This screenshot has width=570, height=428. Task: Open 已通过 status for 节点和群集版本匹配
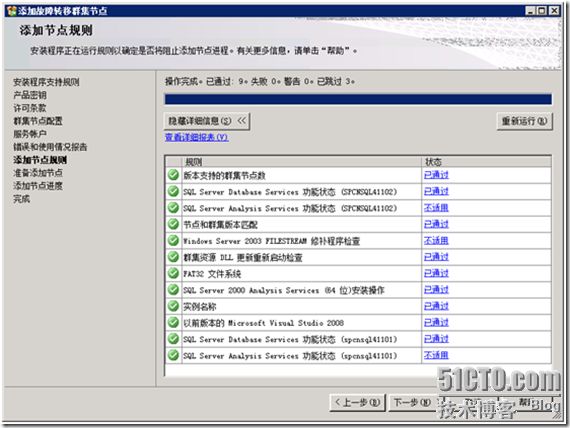click(x=436, y=224)
